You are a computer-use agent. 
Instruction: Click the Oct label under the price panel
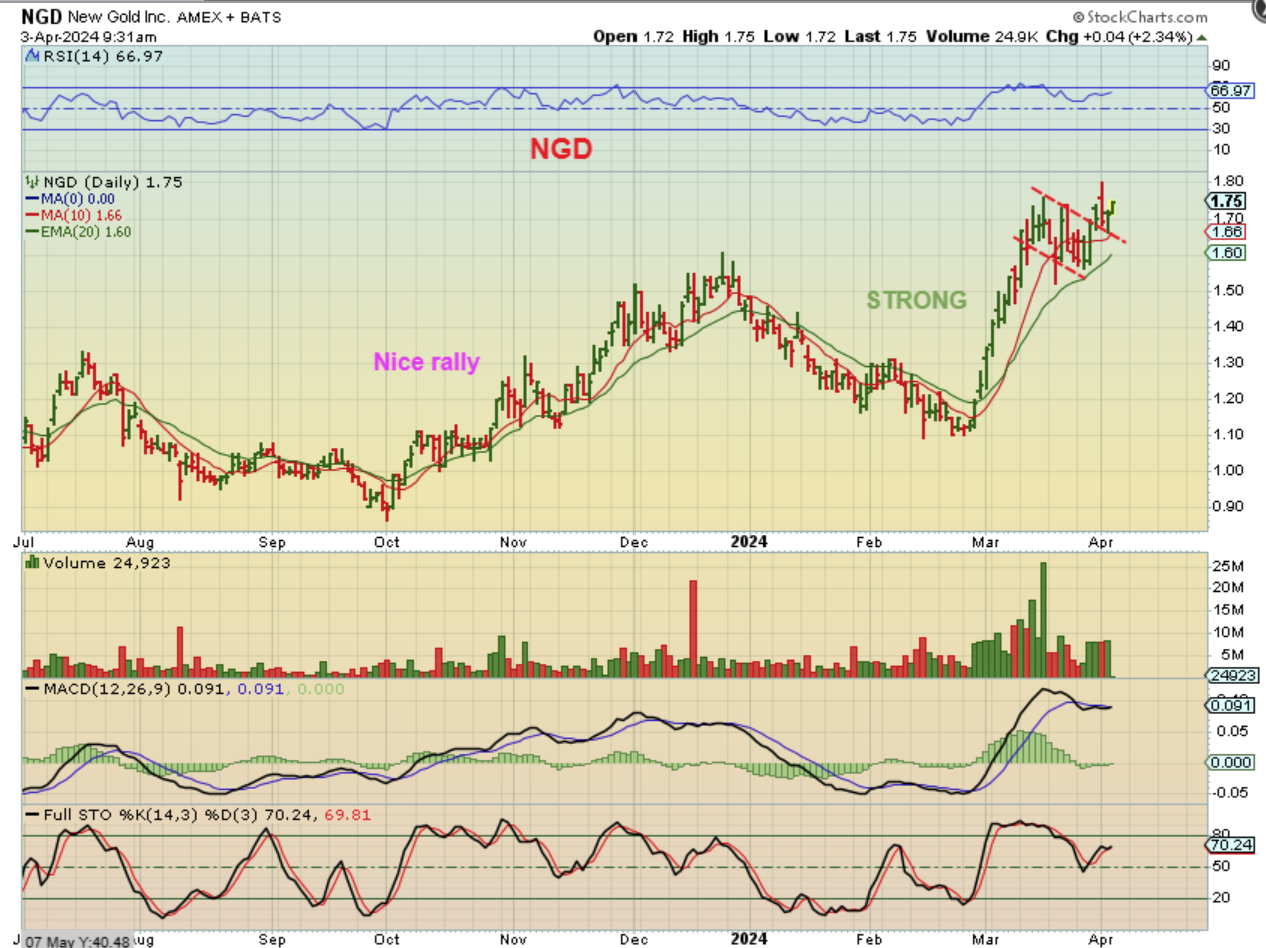(x=387, y=542)
